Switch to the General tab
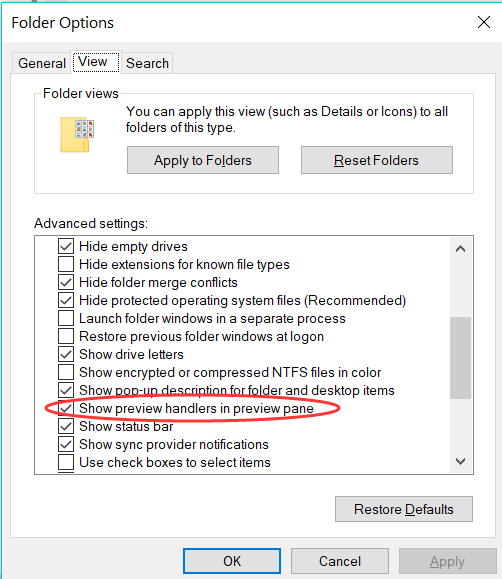The image size is (502, 579). 42,63
